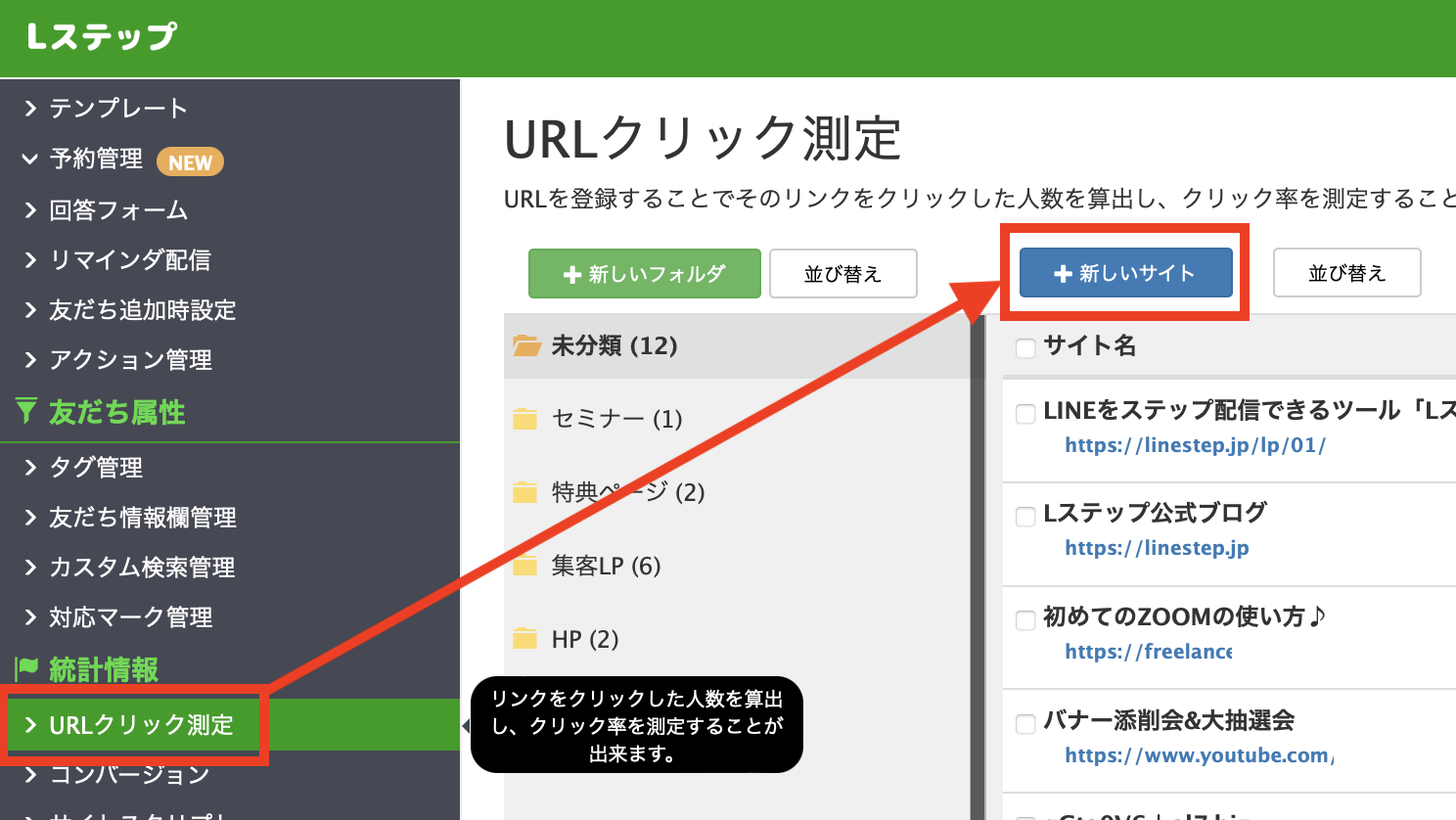Open the 未分類 folder icon
This screenshot has width=1456, height=820.
(526, 345)
